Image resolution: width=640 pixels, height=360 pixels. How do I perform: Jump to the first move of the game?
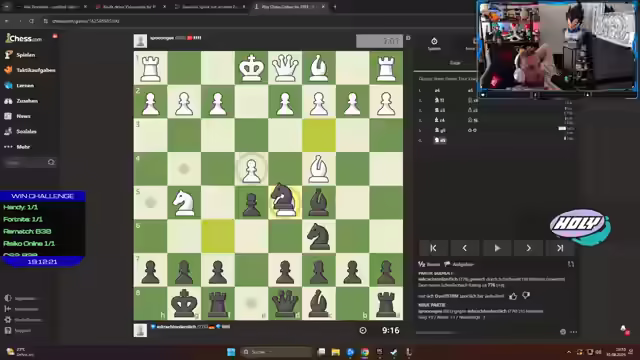[x=433, y=248]
